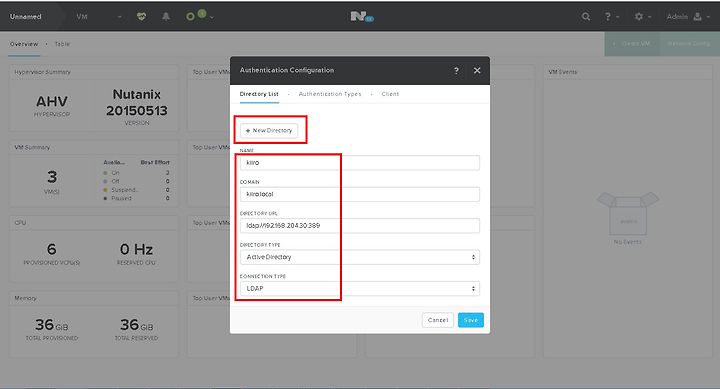Click the Nutanix logo in header
The height and width of the screenshot is (389, 720).
coord(362,17)
